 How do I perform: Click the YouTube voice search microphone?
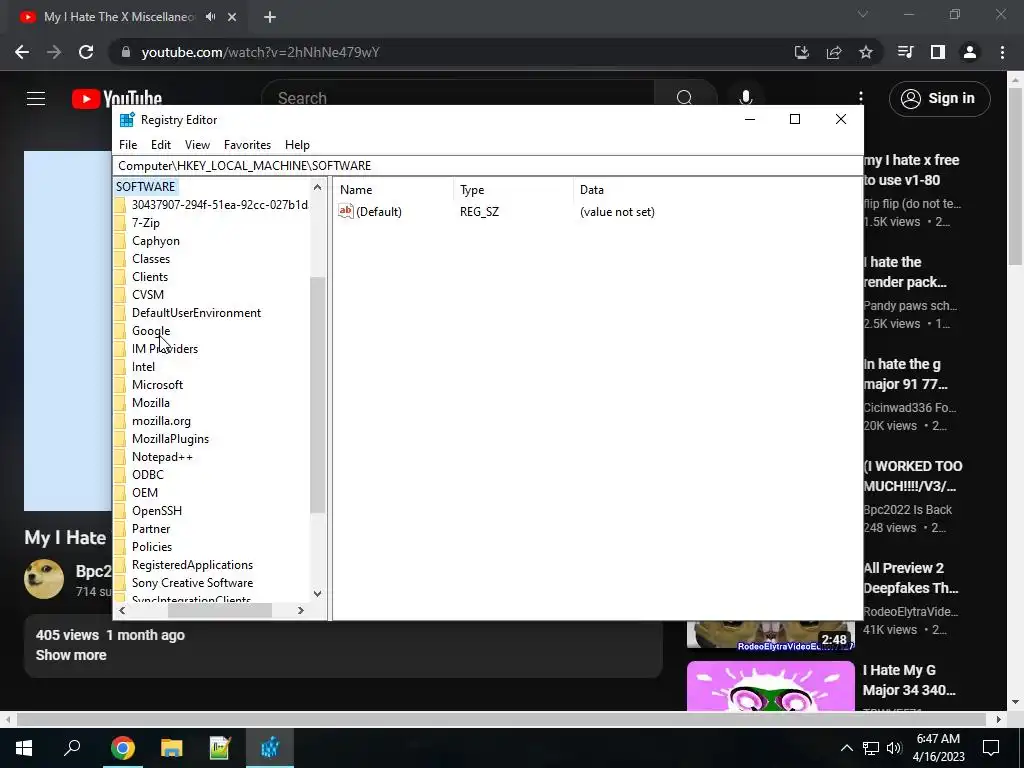pyautogui.click(x=746, y=98)
